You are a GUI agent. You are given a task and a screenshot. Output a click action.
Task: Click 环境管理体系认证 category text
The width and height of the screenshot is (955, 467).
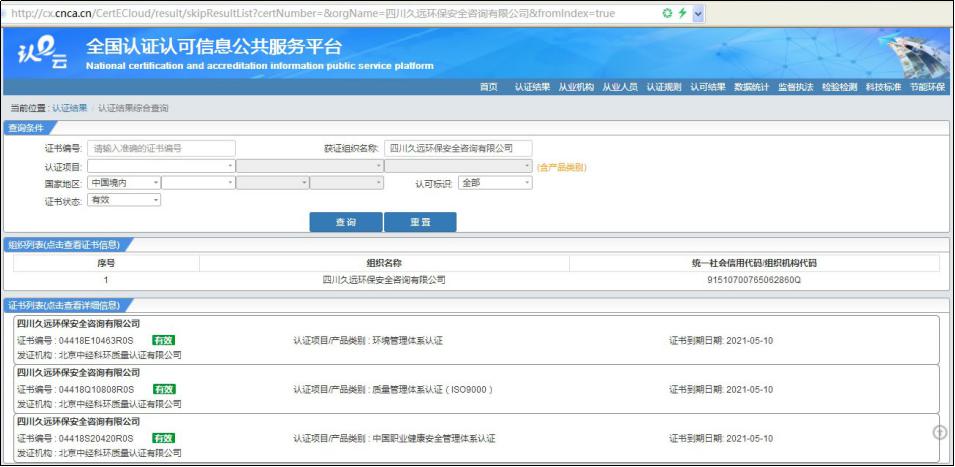407,340
